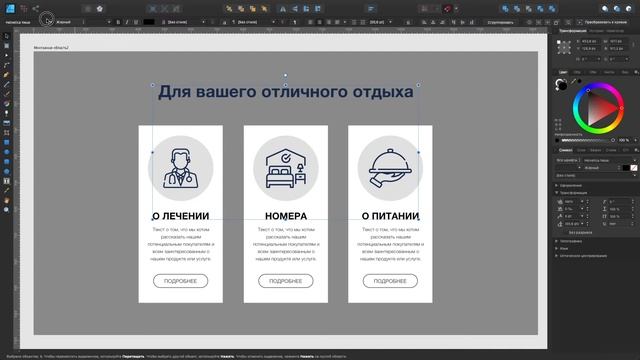Pick the color eyedropper in Color panel
640x360 pixels.
coord(573,82)
